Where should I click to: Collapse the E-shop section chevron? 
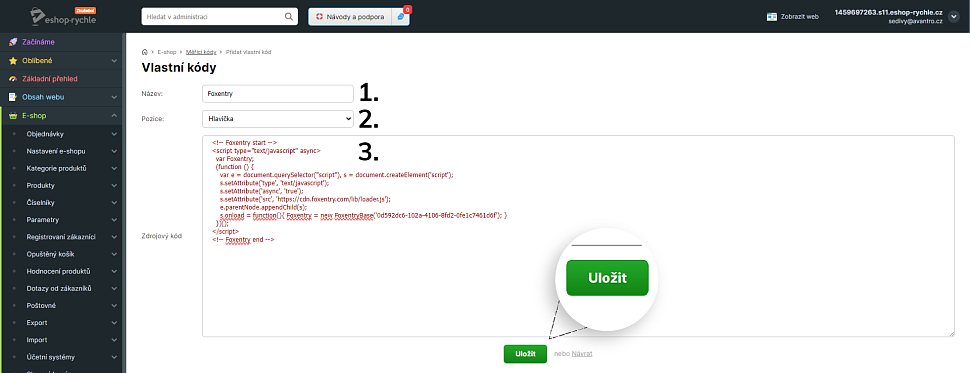pyautogui.click(x=114, y=116)
